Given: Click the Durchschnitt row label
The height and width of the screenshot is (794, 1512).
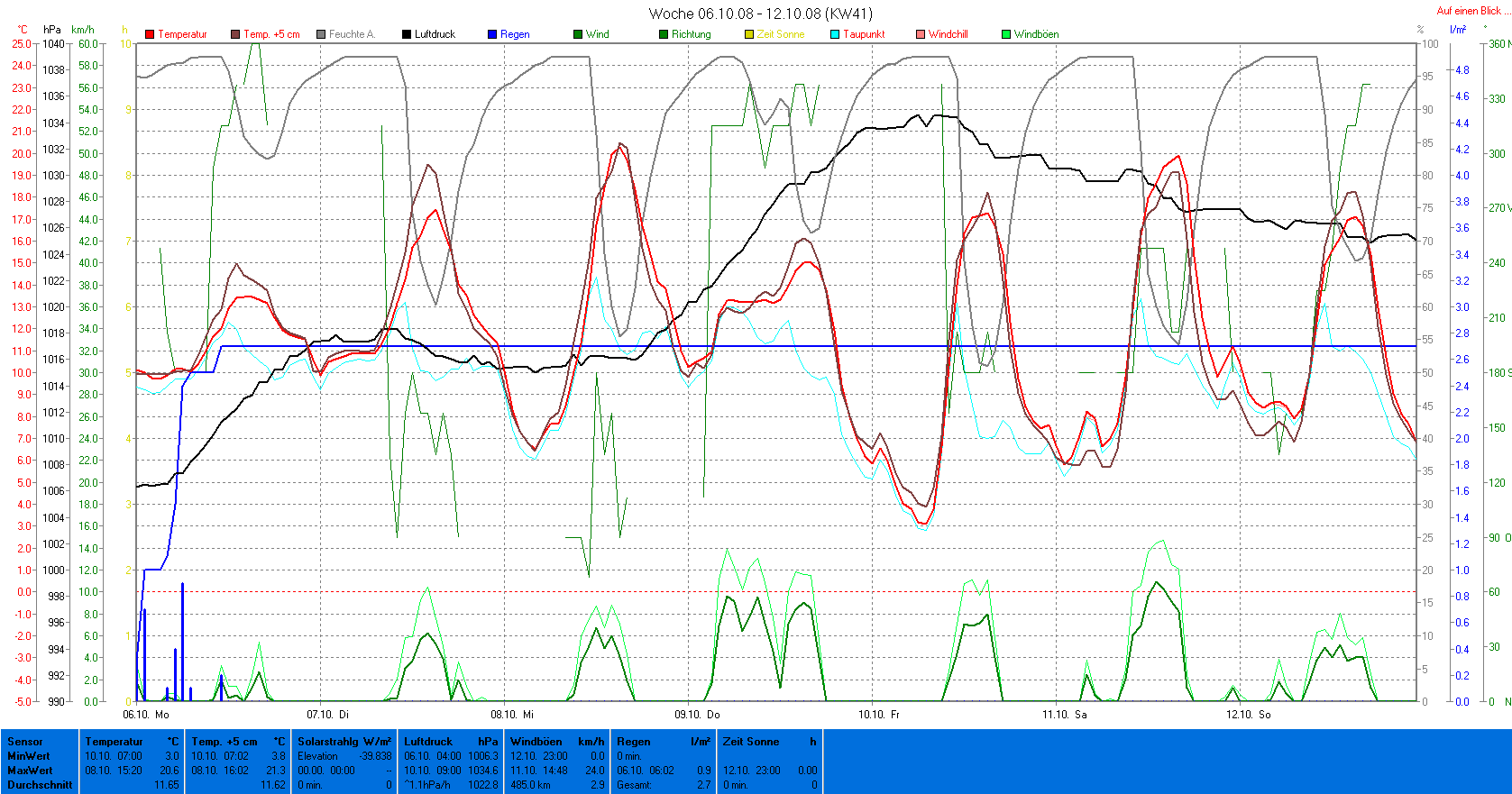Looking at the screenshot, I should point(40,785).
